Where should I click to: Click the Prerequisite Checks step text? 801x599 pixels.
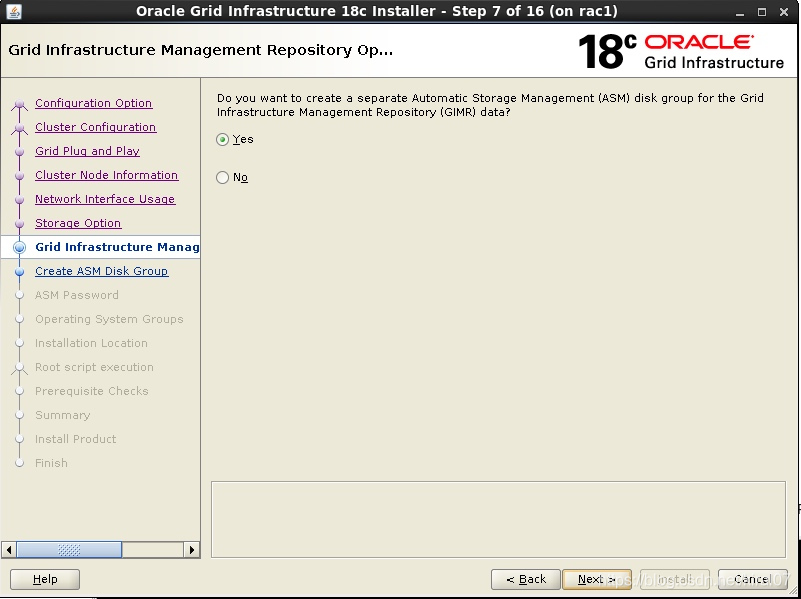click(x=91, y=391)
